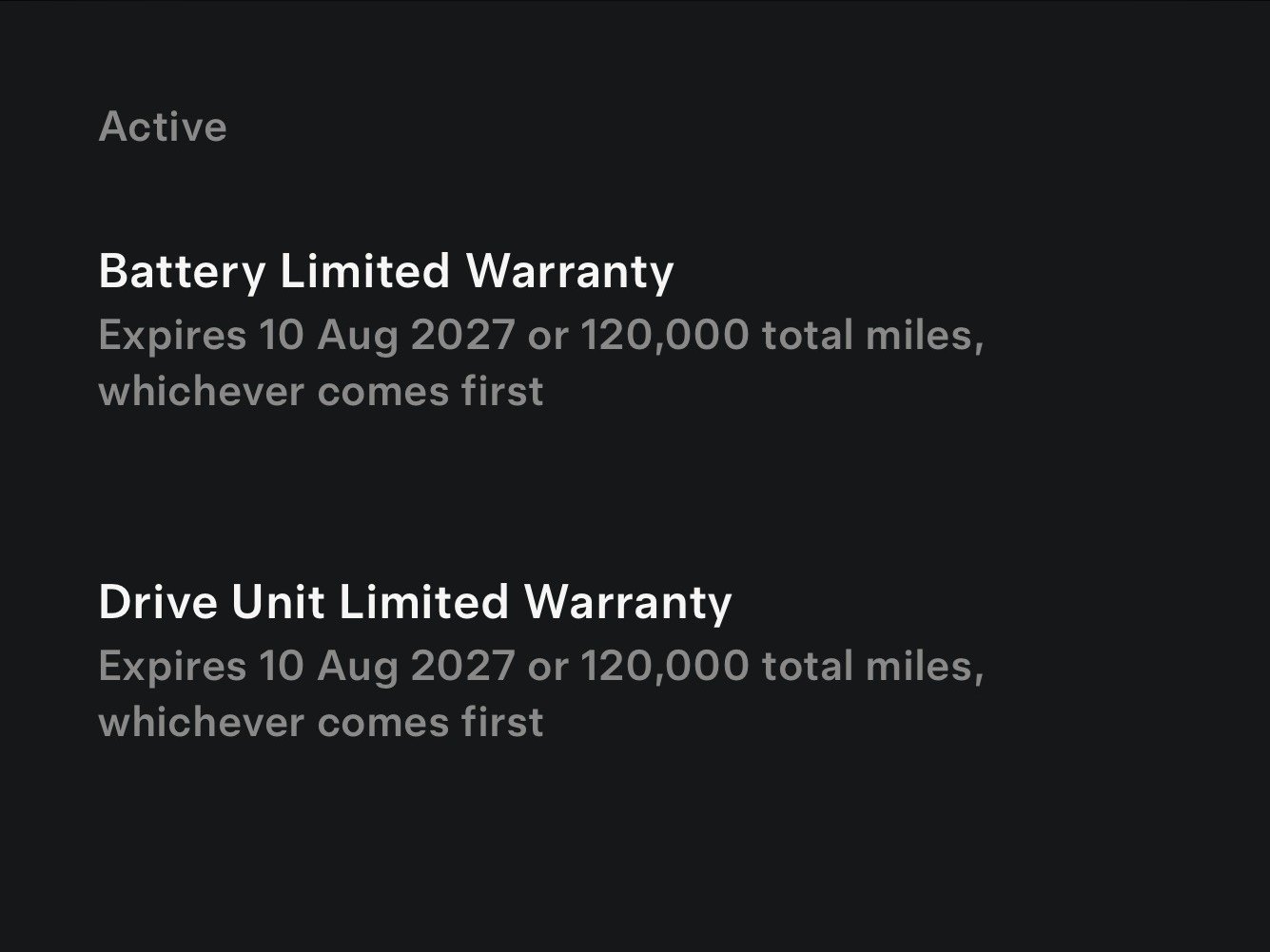Click "whichever comes first" under Battery warranty
The image size is (1270, 952).
321,392
